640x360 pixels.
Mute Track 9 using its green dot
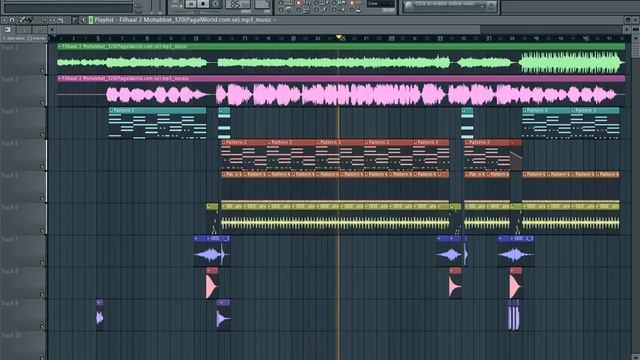[42, 326]
